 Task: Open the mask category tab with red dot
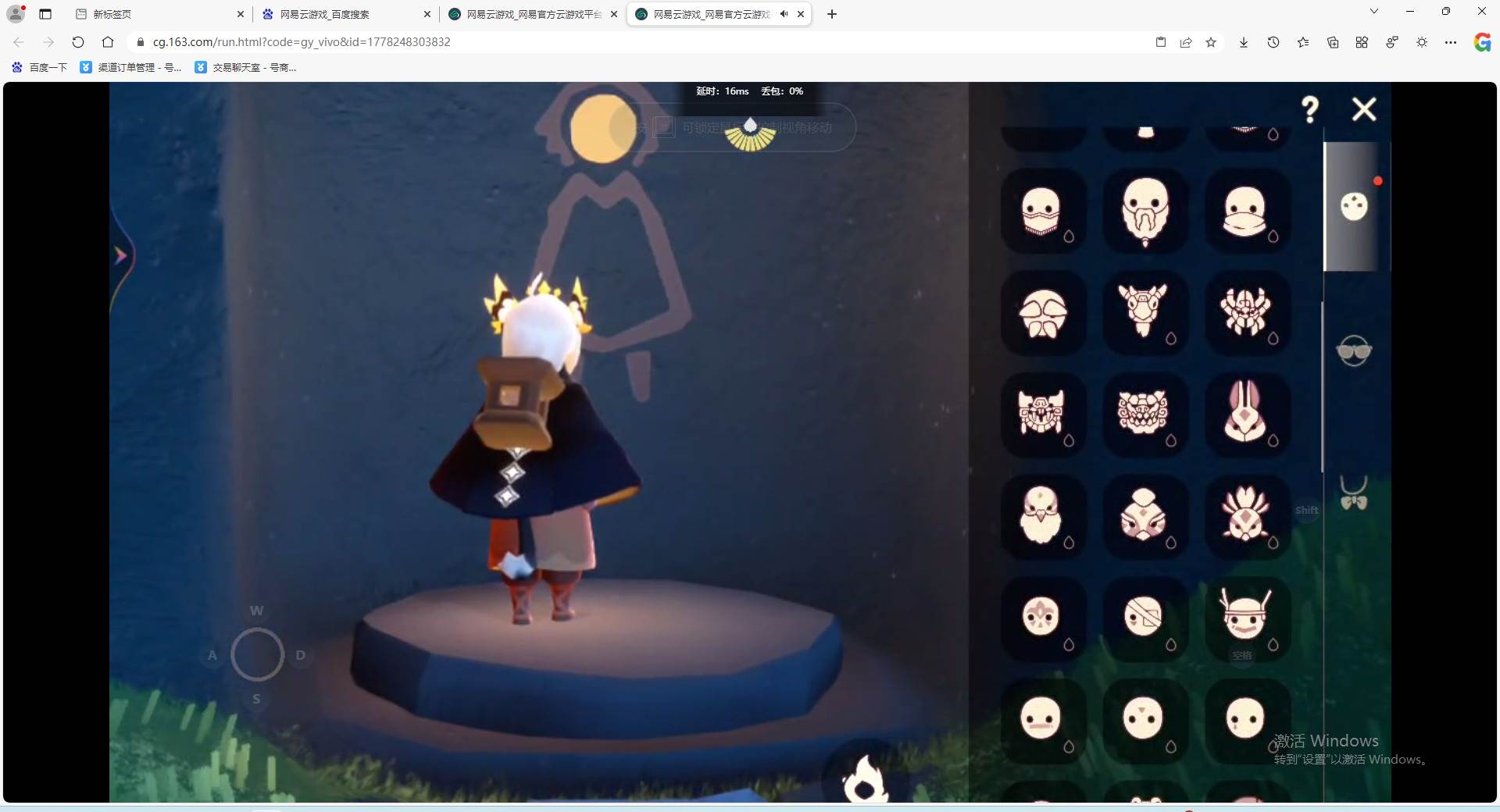(x=1355, y=207)
